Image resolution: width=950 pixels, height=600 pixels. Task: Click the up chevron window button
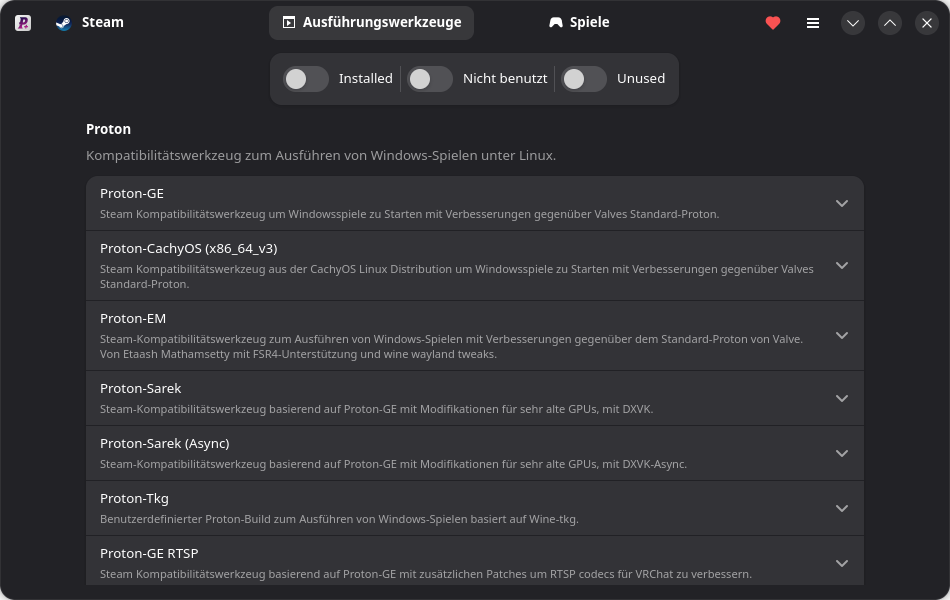pyautogui.click(x=889, y=23)
